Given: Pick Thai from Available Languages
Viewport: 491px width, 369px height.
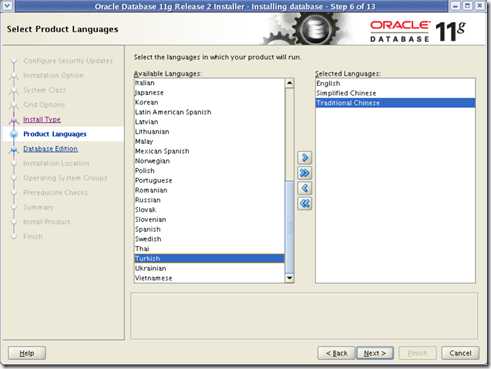Looking at the screenshot, I should tap(209, 249).
